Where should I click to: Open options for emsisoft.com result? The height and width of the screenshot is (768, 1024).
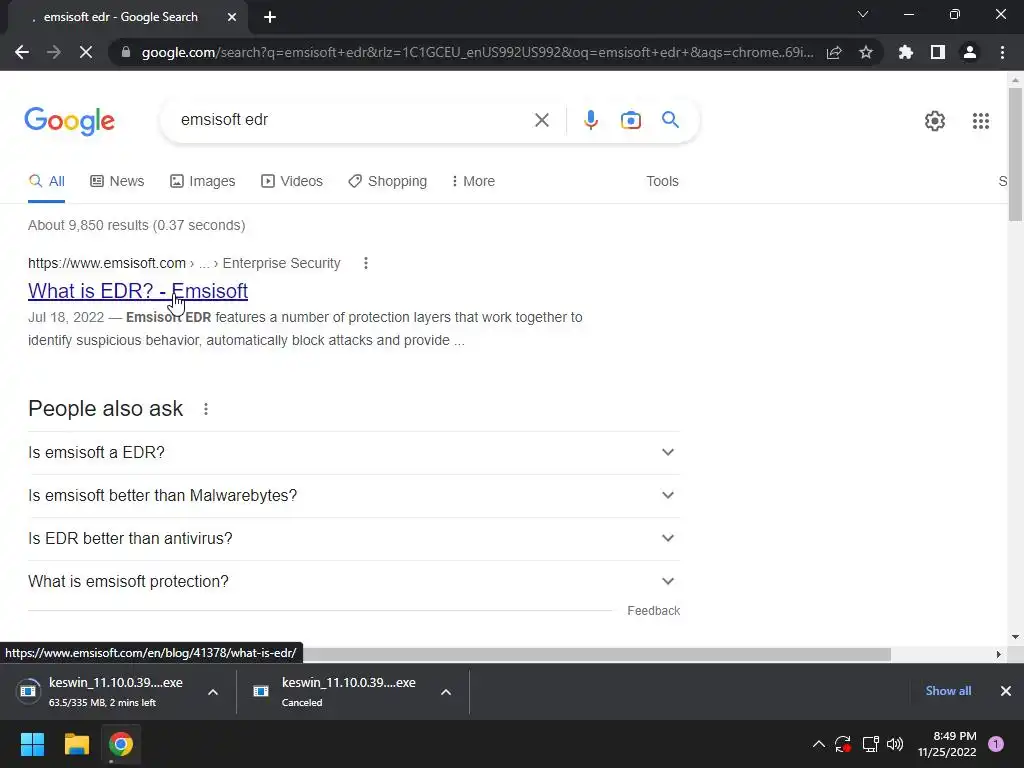[366, 263]
